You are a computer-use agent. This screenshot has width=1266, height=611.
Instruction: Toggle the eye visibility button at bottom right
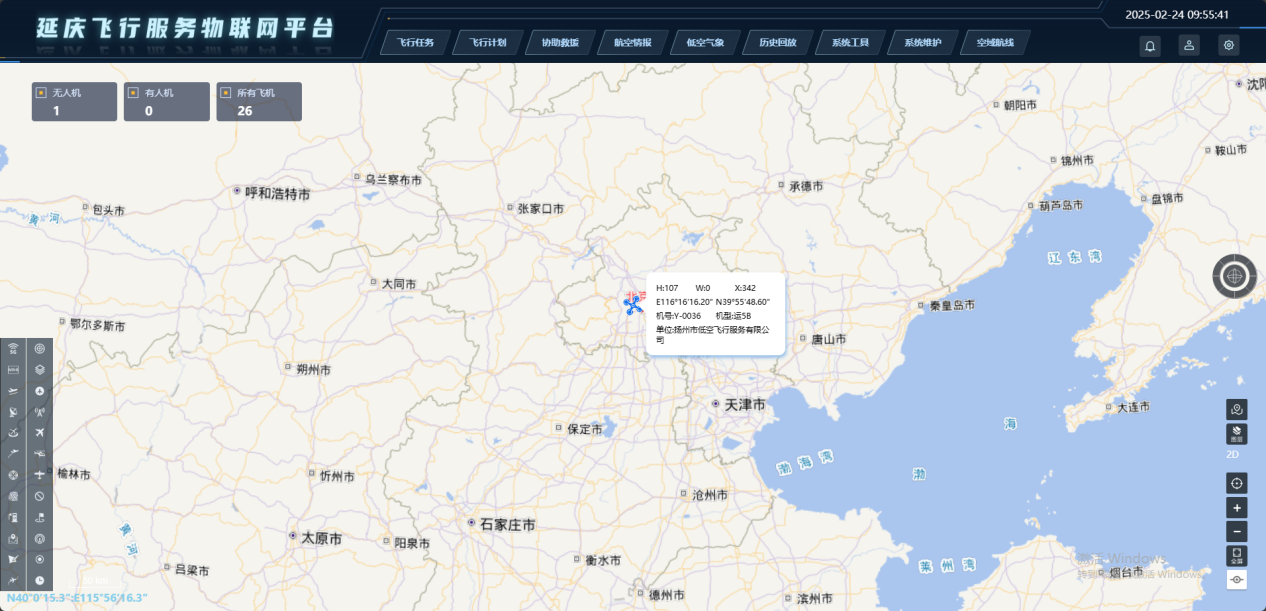[x=1237, y=580]
